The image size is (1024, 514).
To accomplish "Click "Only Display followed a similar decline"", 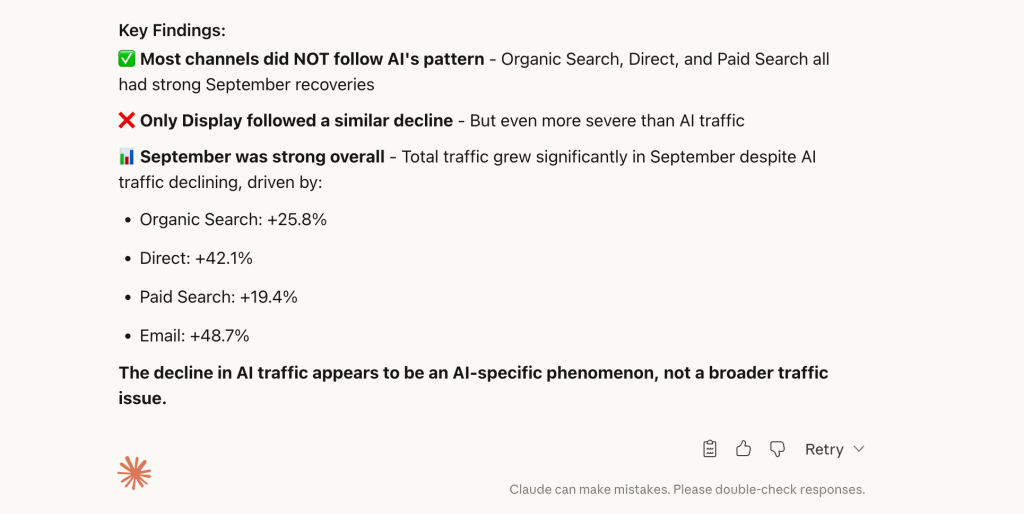I will pyautogui.click(x=296, y=121).
